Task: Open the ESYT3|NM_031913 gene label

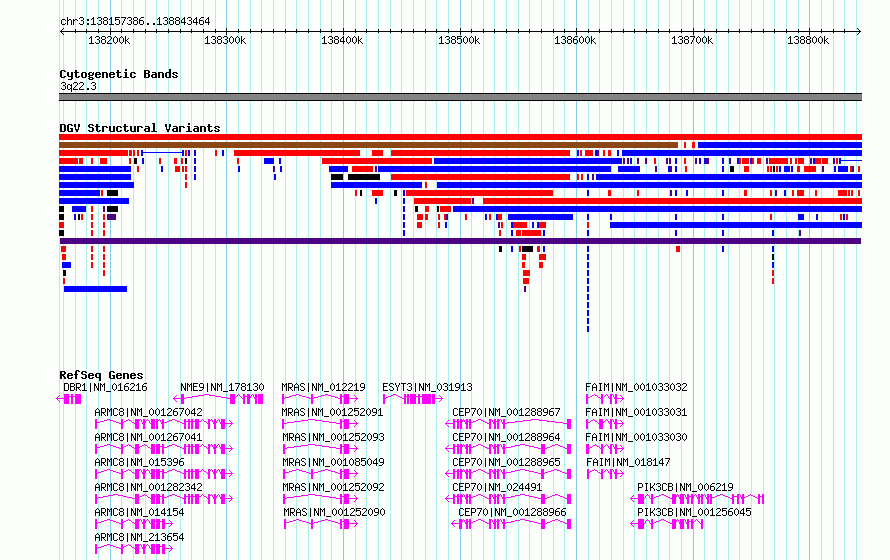Action: [x=427, y=388]
